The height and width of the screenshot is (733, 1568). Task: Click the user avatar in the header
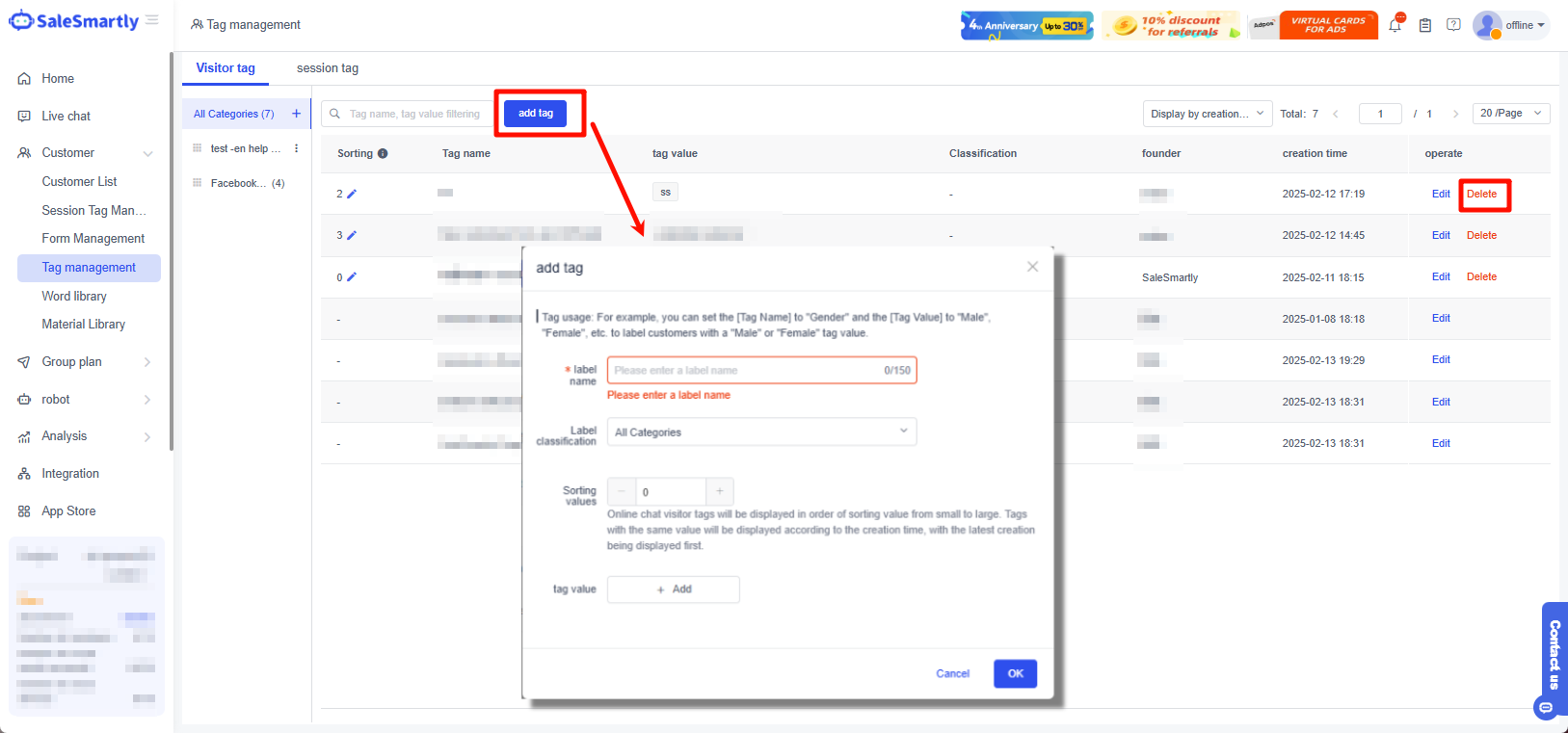tap(1487, 25)
